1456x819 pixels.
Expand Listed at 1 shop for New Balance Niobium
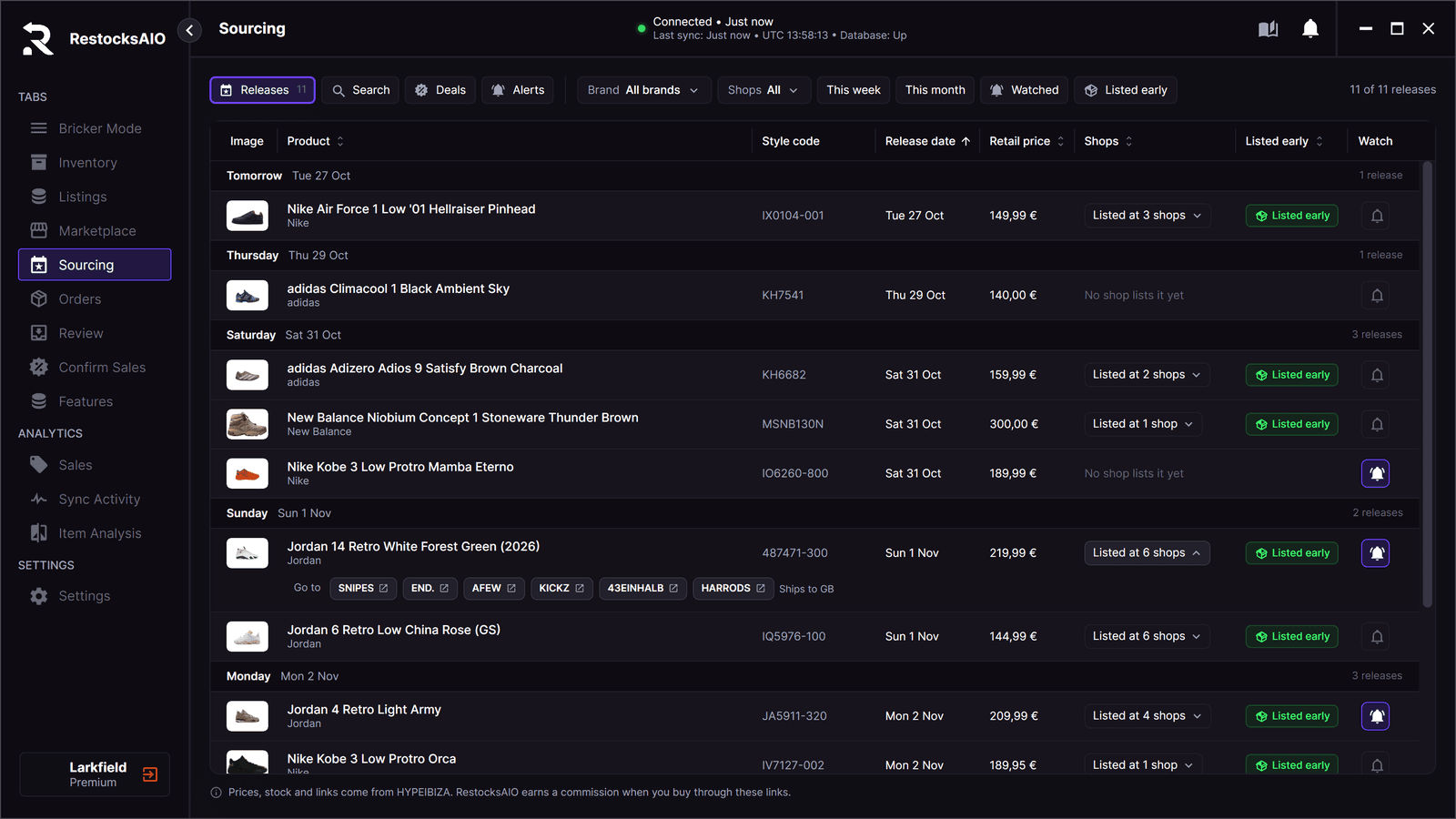pos(1143,424)
